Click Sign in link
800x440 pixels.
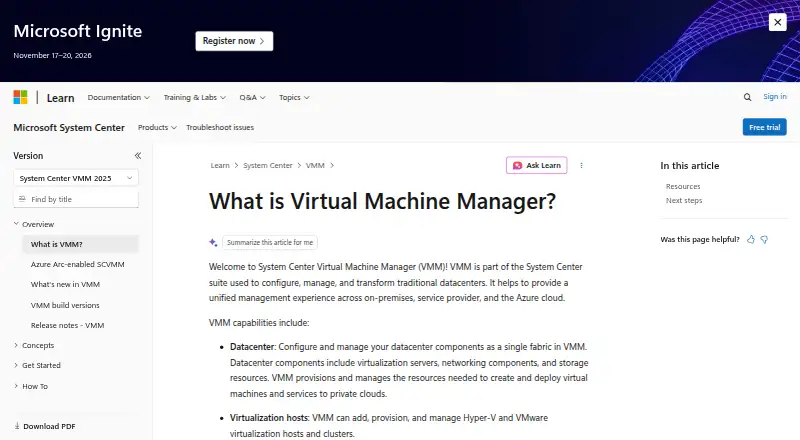point(774,96)
